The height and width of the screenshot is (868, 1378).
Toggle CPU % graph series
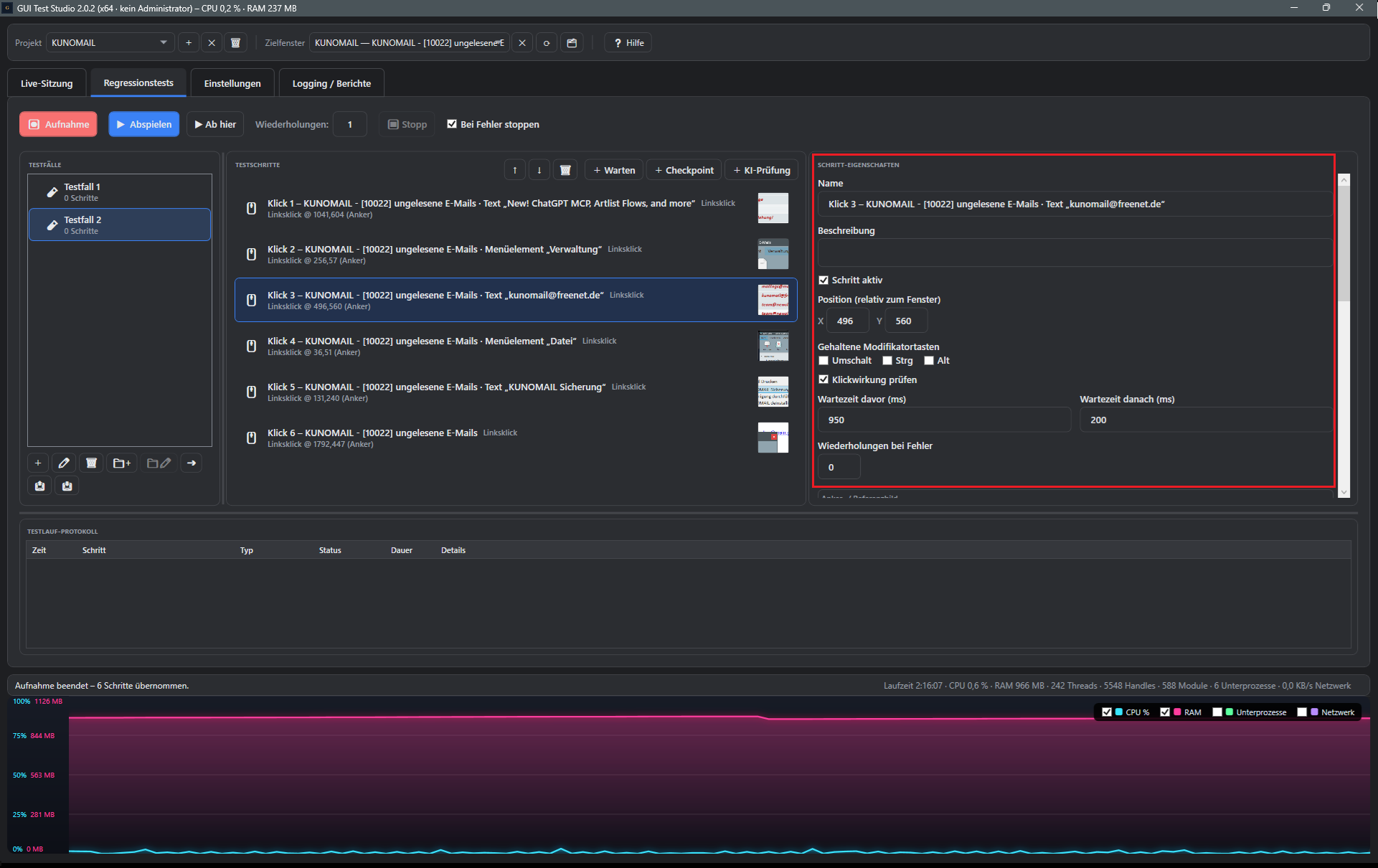[1107, 712]
